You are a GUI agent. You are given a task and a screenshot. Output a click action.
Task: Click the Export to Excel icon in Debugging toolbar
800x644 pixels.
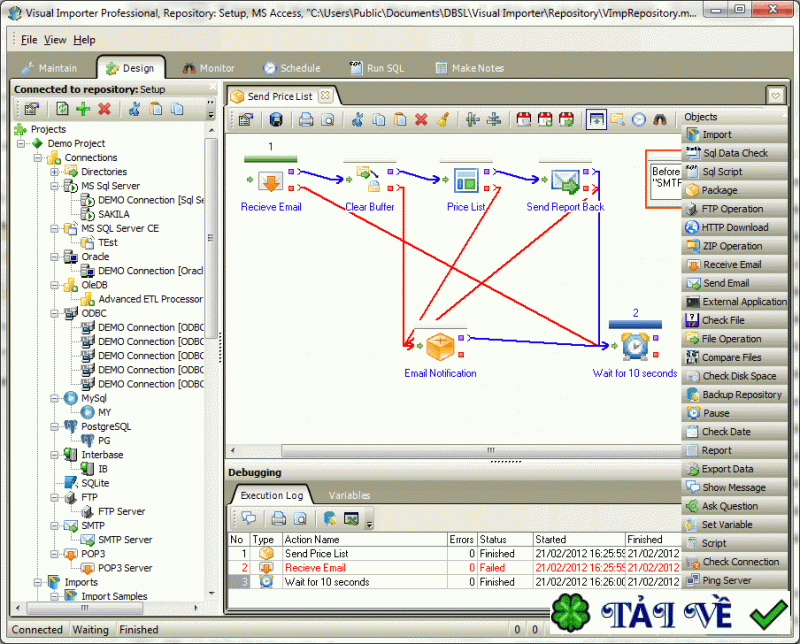pos(351,518)
